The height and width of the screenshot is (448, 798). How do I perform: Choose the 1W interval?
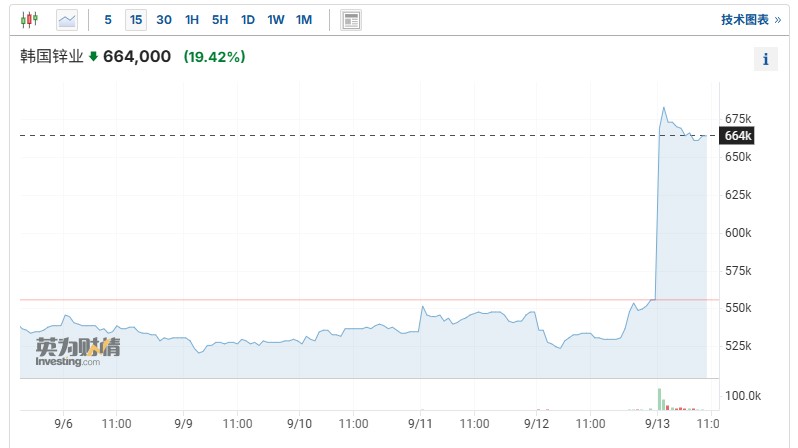tap(276, 19)
